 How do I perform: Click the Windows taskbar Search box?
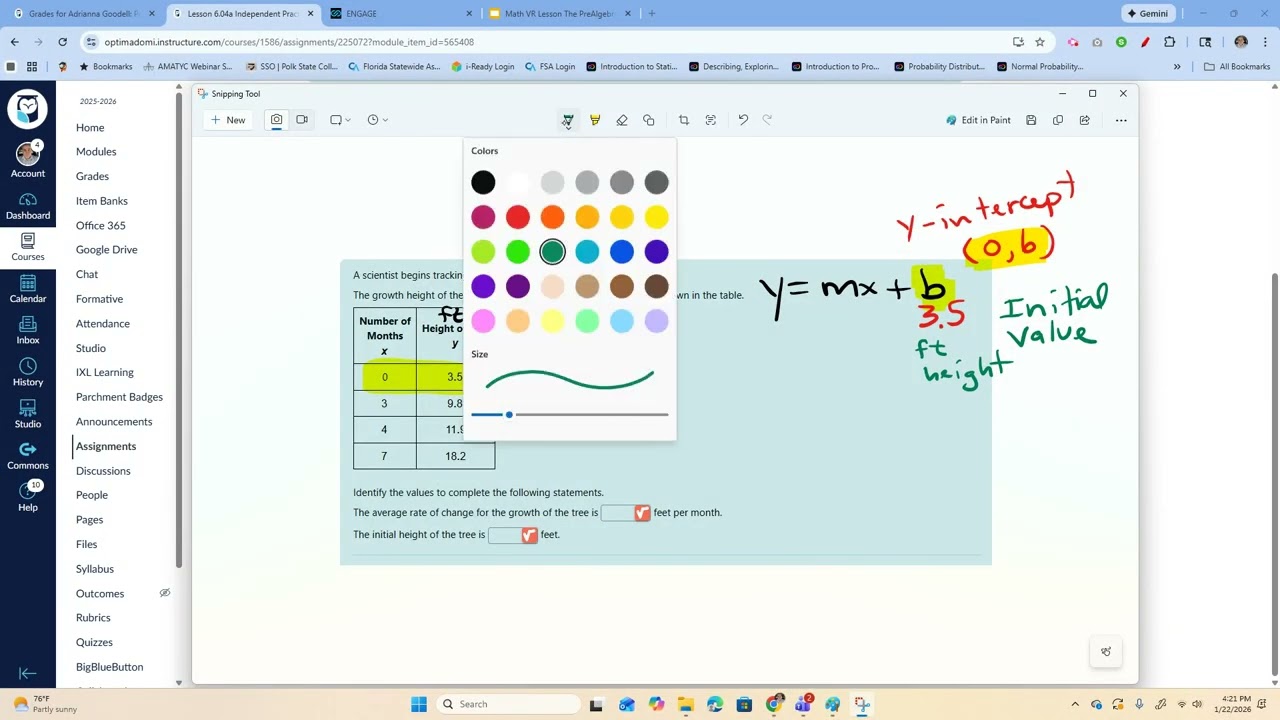click(x=508, y=704)
